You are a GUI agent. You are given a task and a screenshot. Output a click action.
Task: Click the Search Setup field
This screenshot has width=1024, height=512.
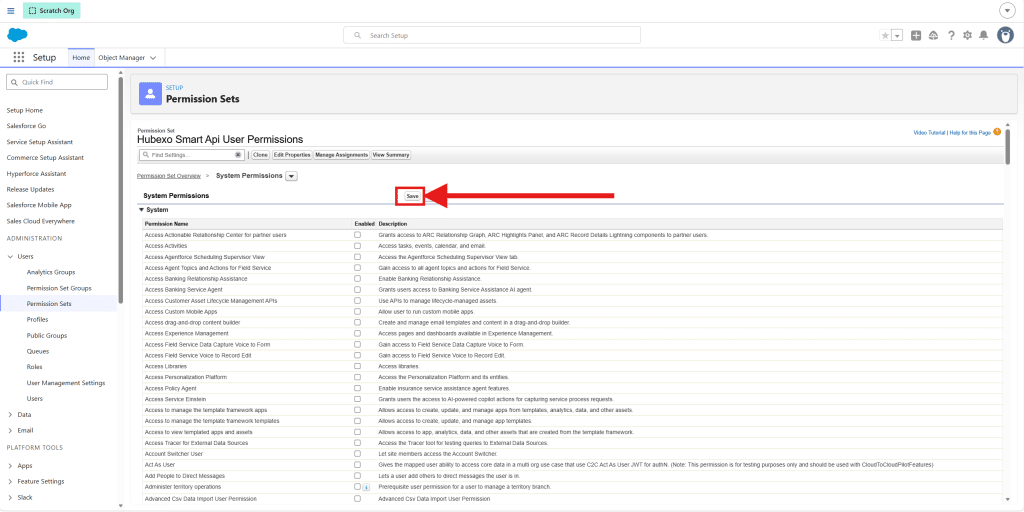tap(492, 35)
